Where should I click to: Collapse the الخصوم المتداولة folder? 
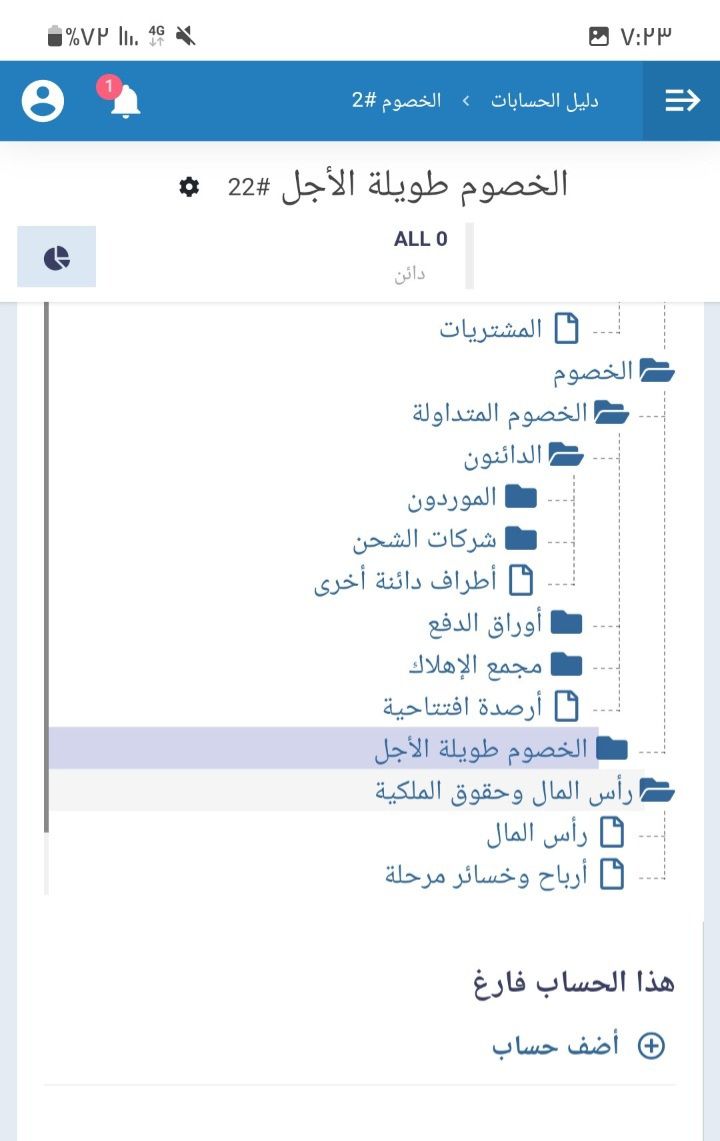(611, 413)
